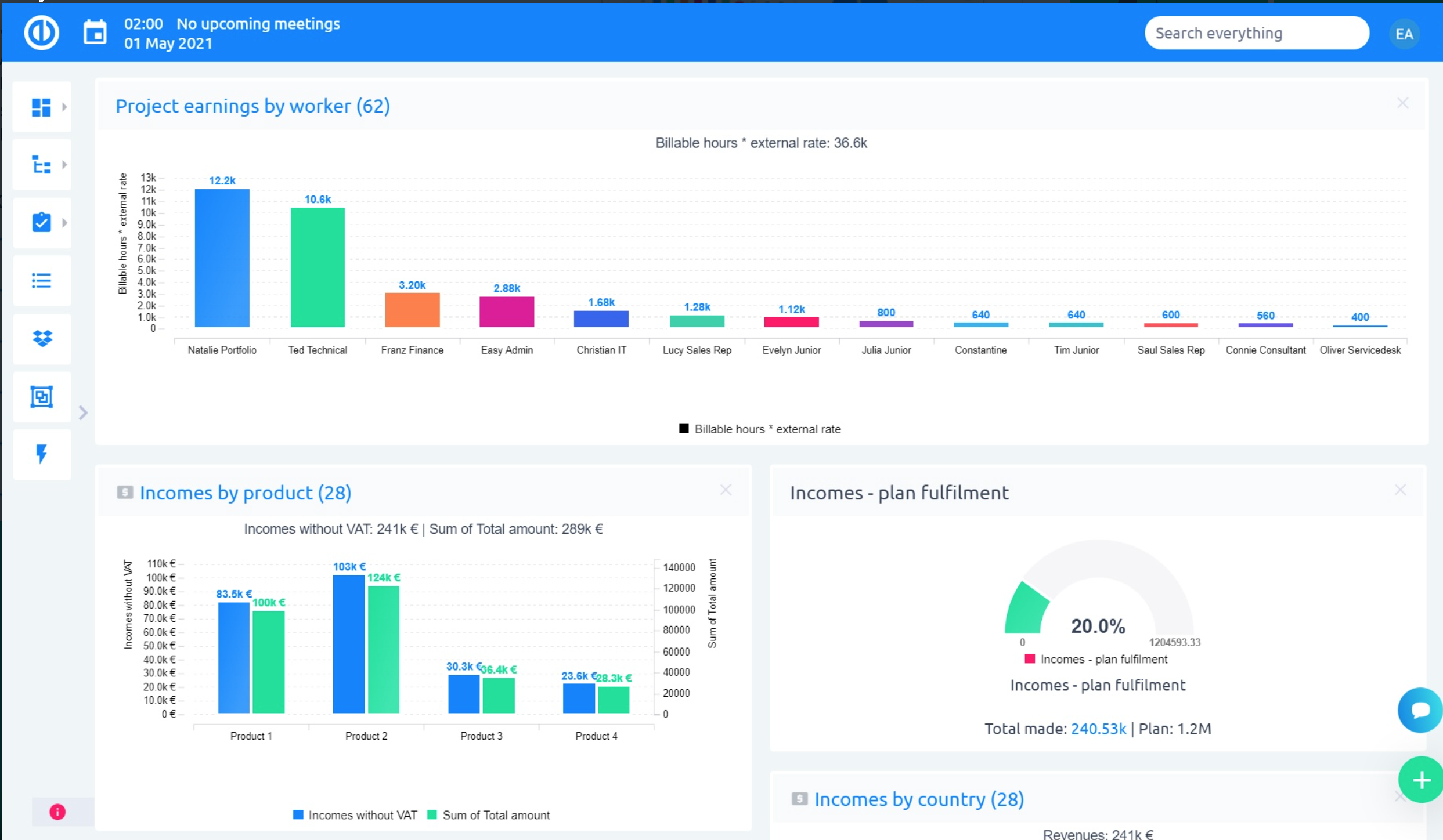Viewport: 1443px width, 840px height.
Task: Click the green plus add button
Action: pos(1420,780)
